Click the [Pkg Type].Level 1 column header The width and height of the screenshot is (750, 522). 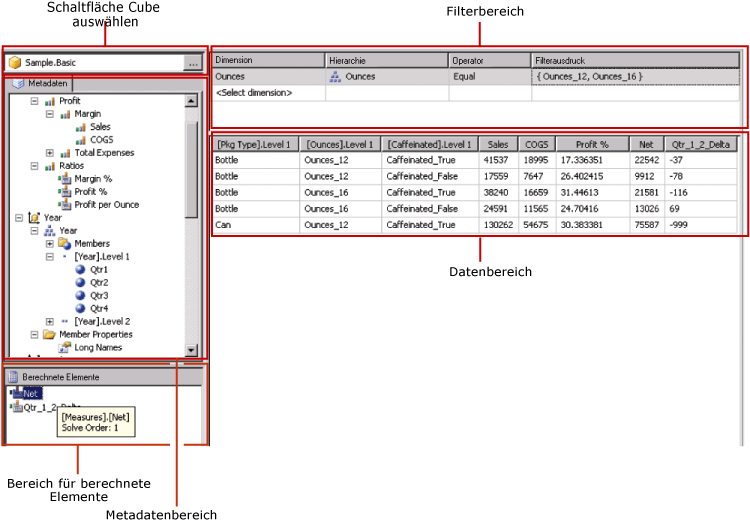tap(256, 144)
